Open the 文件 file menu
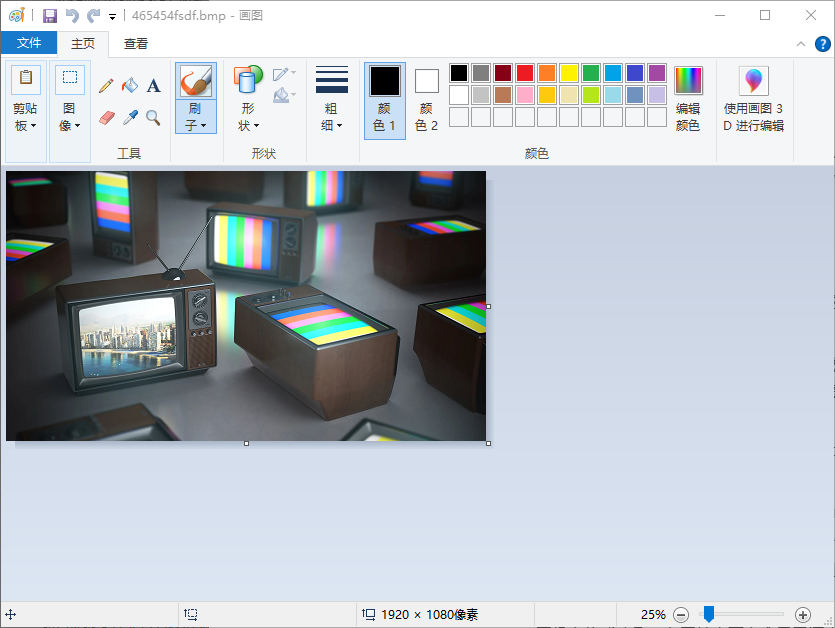Screen dimensions: 835x628 (x=29, y=43)
